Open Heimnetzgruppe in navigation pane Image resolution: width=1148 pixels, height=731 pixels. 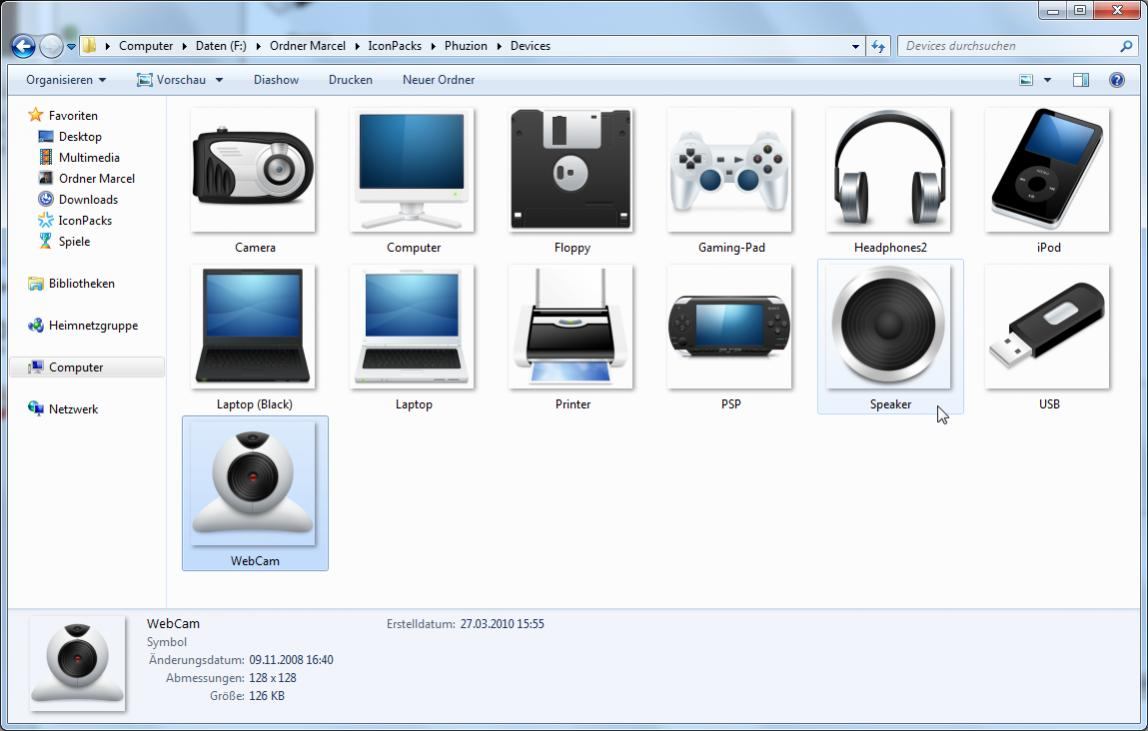pyautogui.click(x=93, y=325)
